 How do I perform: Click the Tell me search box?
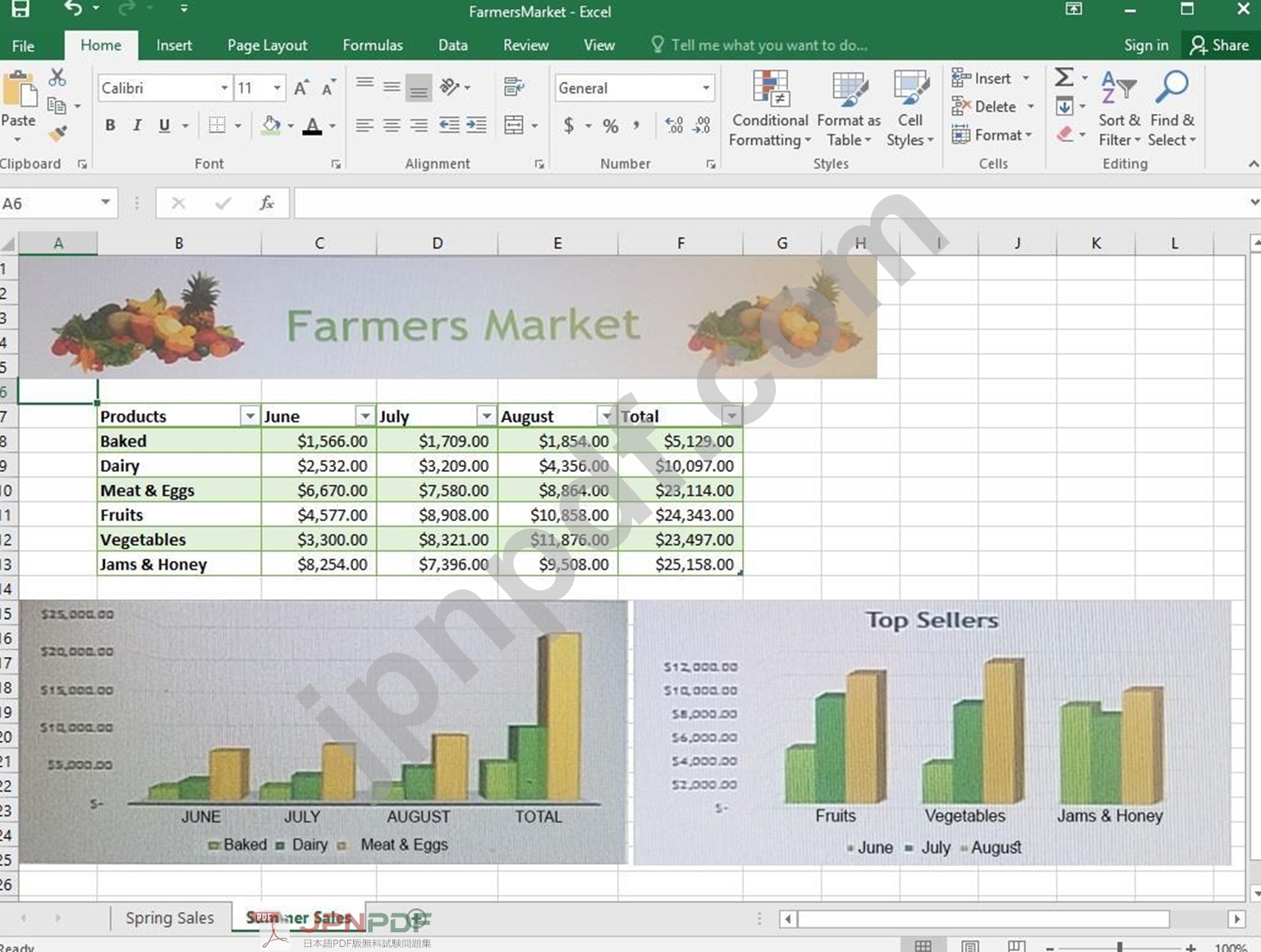768,45
